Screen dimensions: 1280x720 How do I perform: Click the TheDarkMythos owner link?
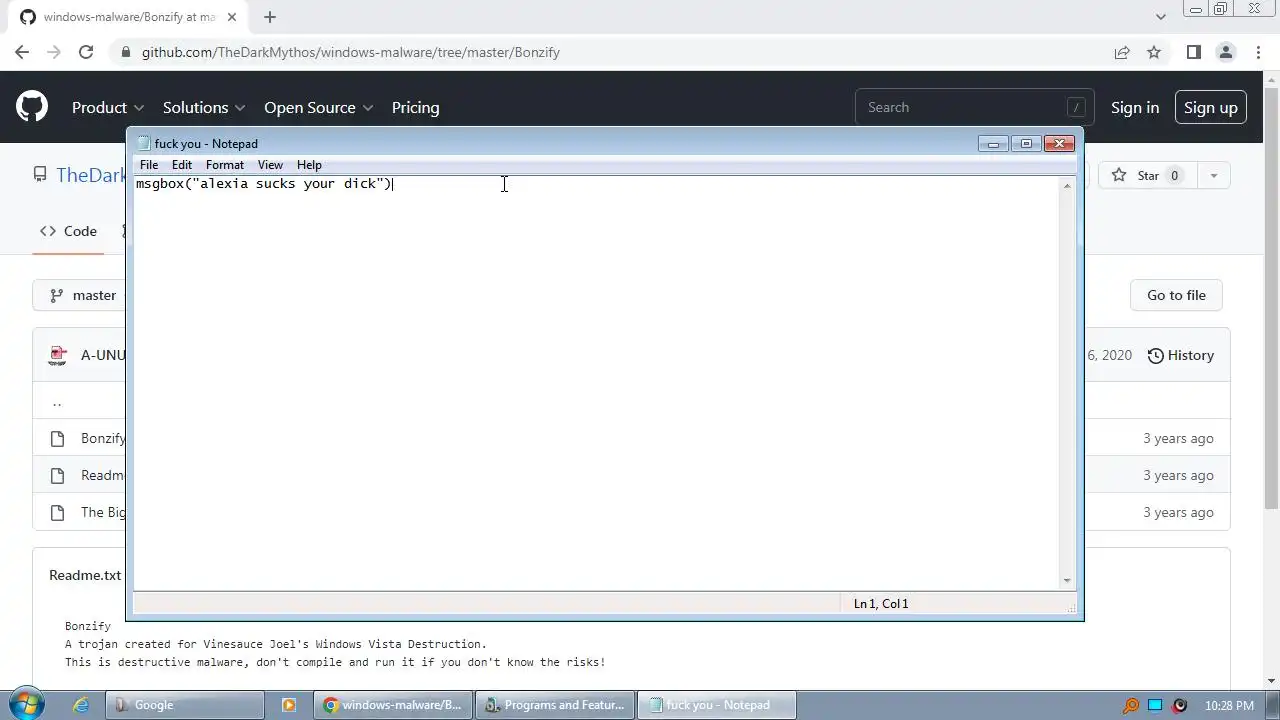tap(91, 175)
